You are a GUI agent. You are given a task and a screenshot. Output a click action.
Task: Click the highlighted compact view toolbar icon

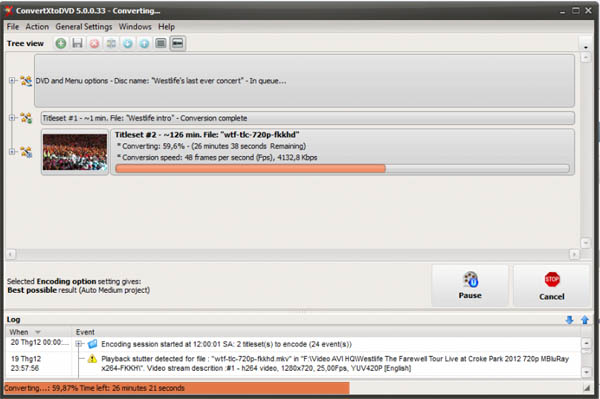click(178, 43)
